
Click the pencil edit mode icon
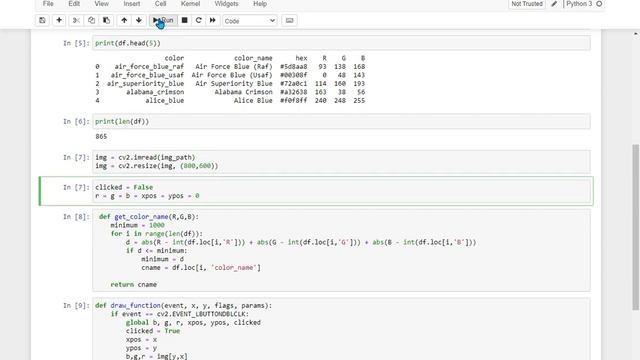tap(554, 4)
